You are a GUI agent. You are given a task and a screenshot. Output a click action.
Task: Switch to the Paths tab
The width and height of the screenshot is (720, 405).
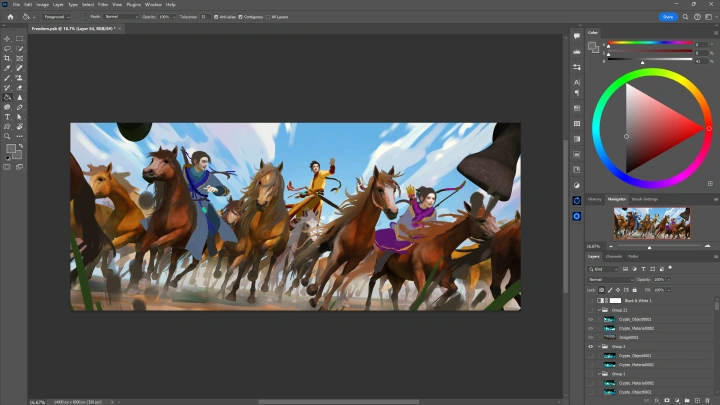click(x=633, y=257)
